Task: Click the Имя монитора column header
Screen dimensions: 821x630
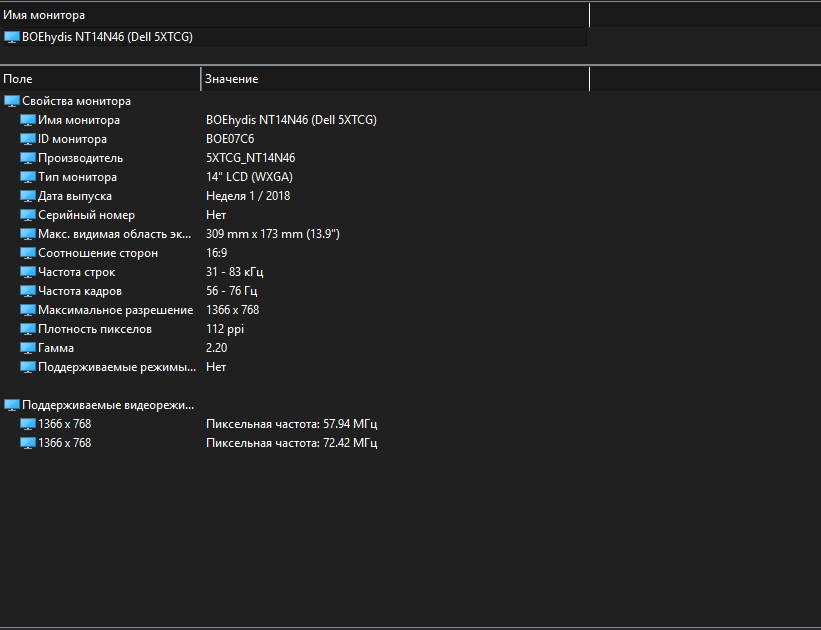Action: [294, 15]
